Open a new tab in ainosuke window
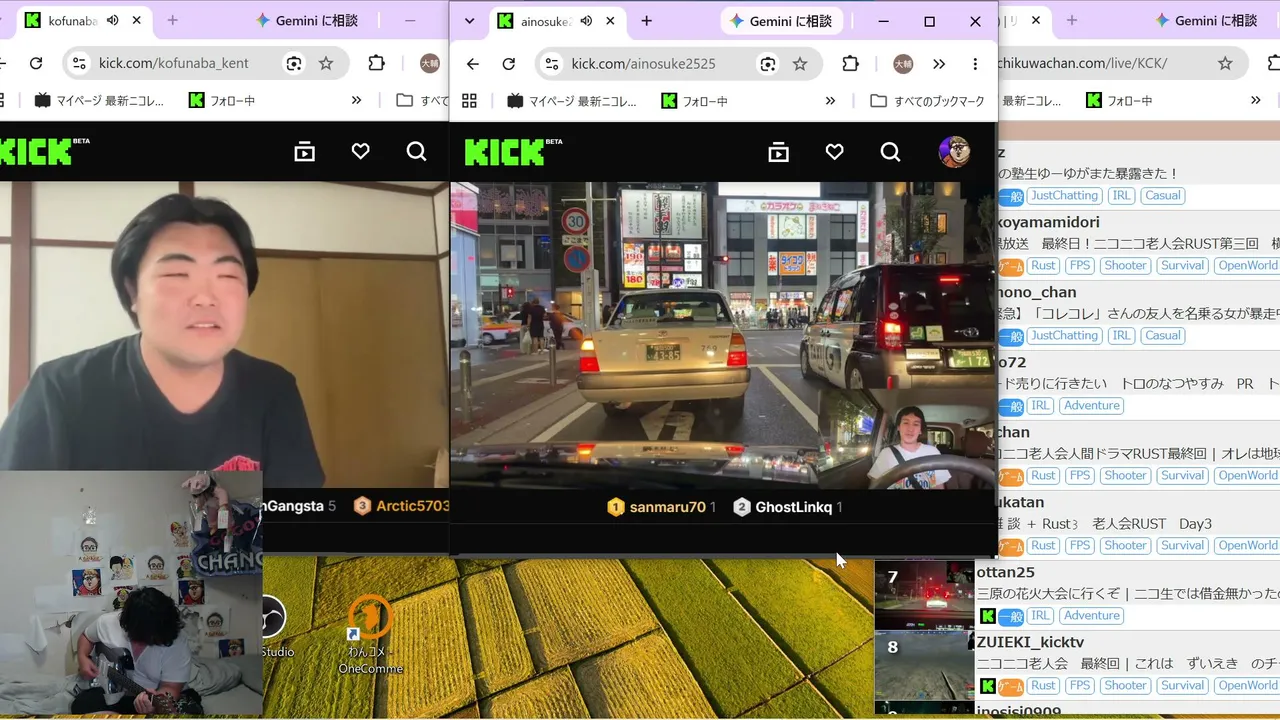The image size is (1280, 720). coord(646,21)
